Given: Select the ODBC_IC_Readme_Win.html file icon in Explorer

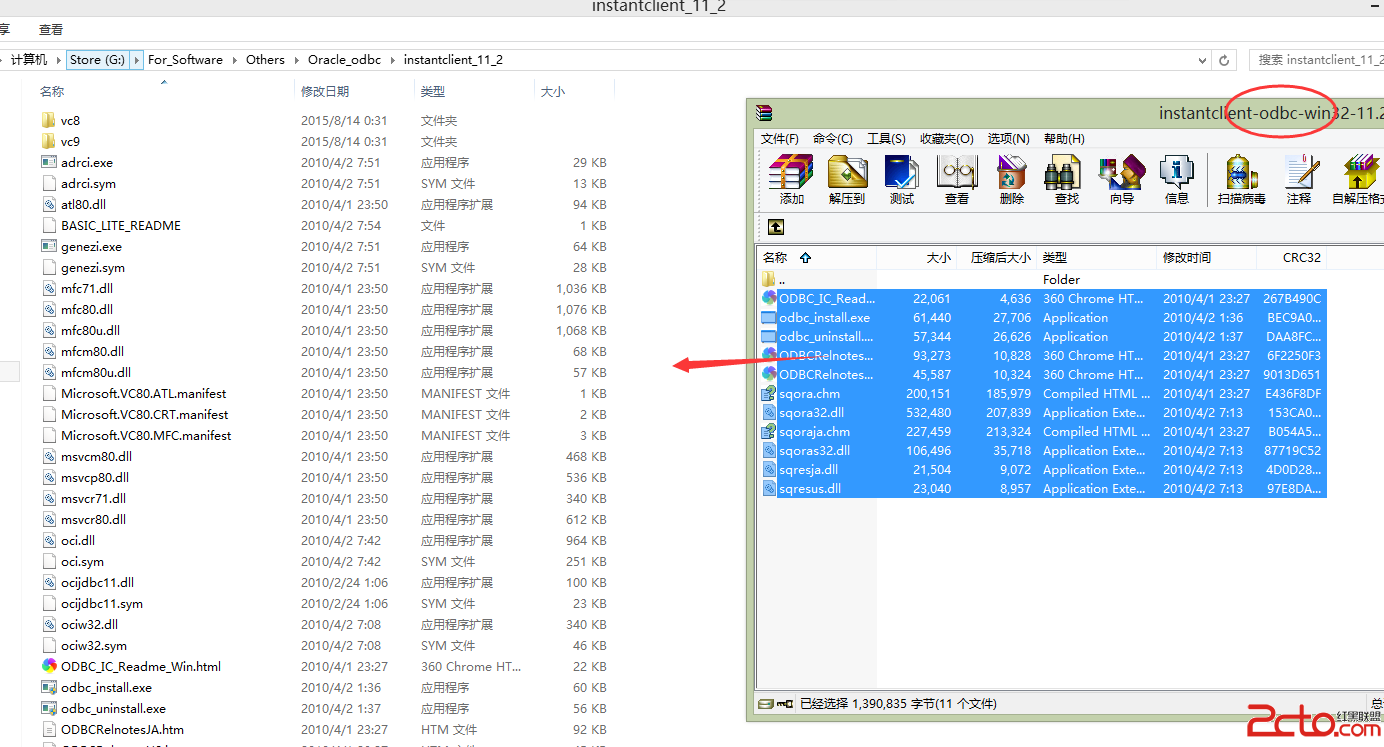Looking at the screenshot, I should 49,666.
